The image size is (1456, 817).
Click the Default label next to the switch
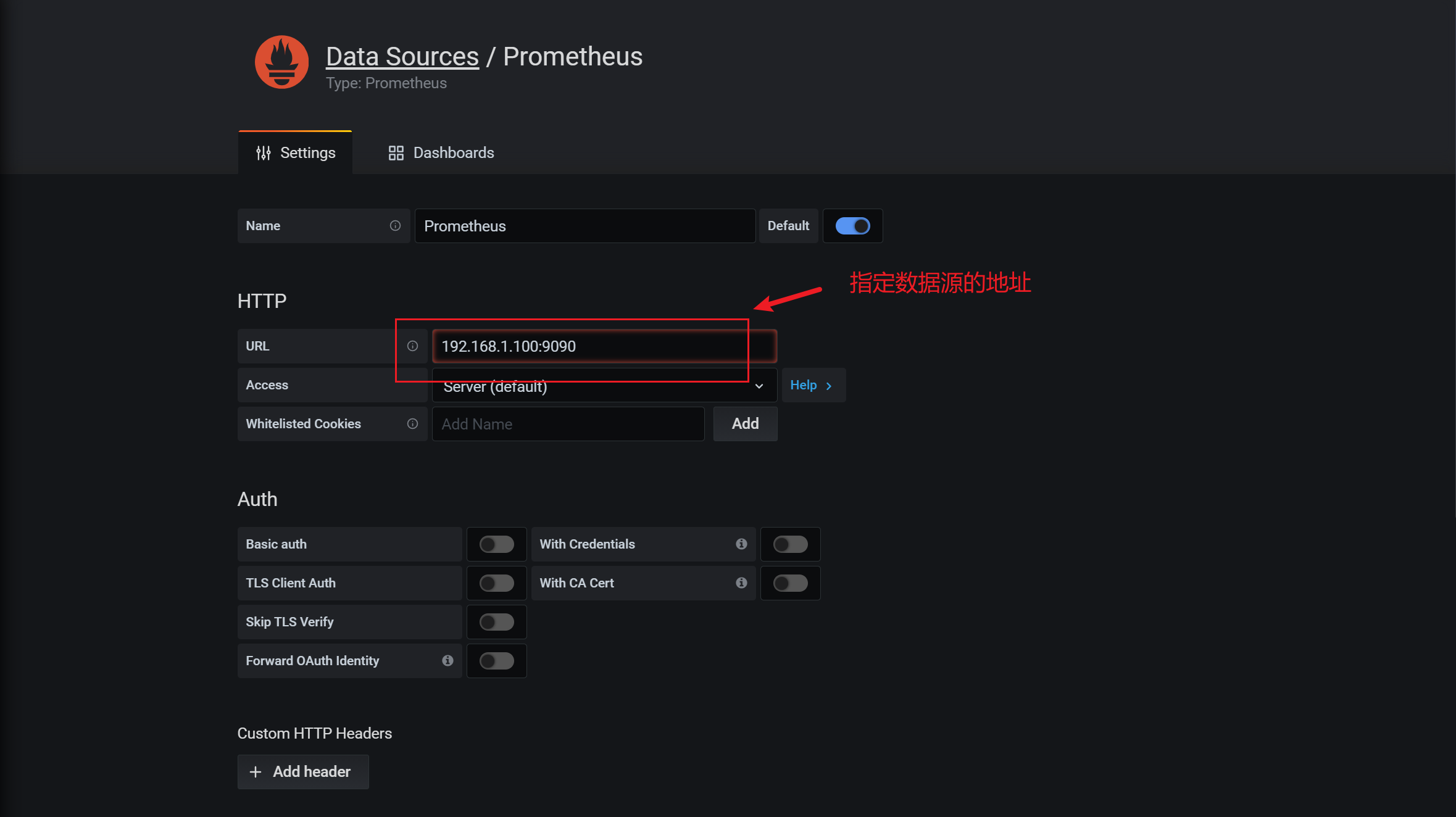tap(788, 226)
